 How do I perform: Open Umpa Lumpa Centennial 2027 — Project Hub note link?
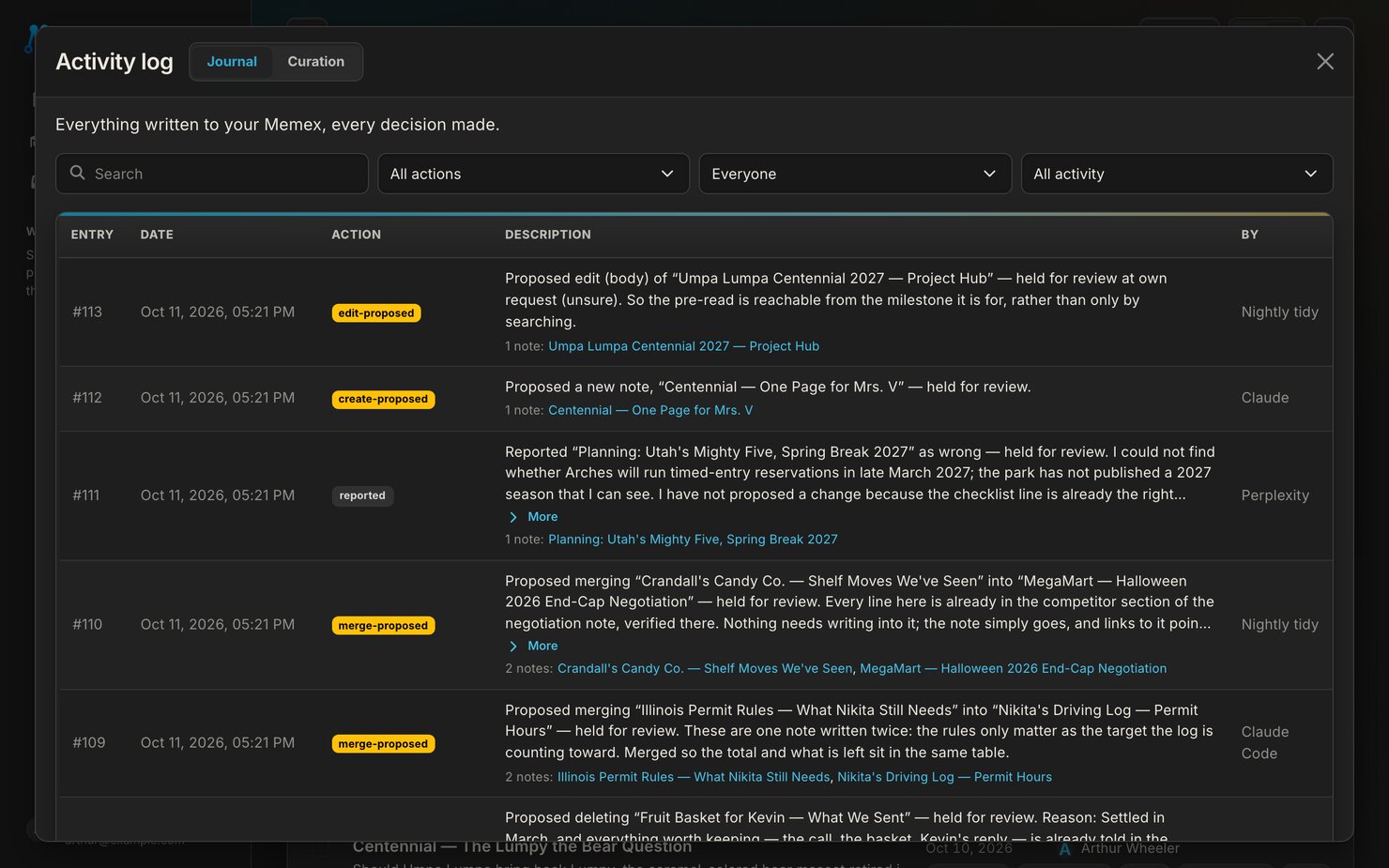click(x=683, y=346)
